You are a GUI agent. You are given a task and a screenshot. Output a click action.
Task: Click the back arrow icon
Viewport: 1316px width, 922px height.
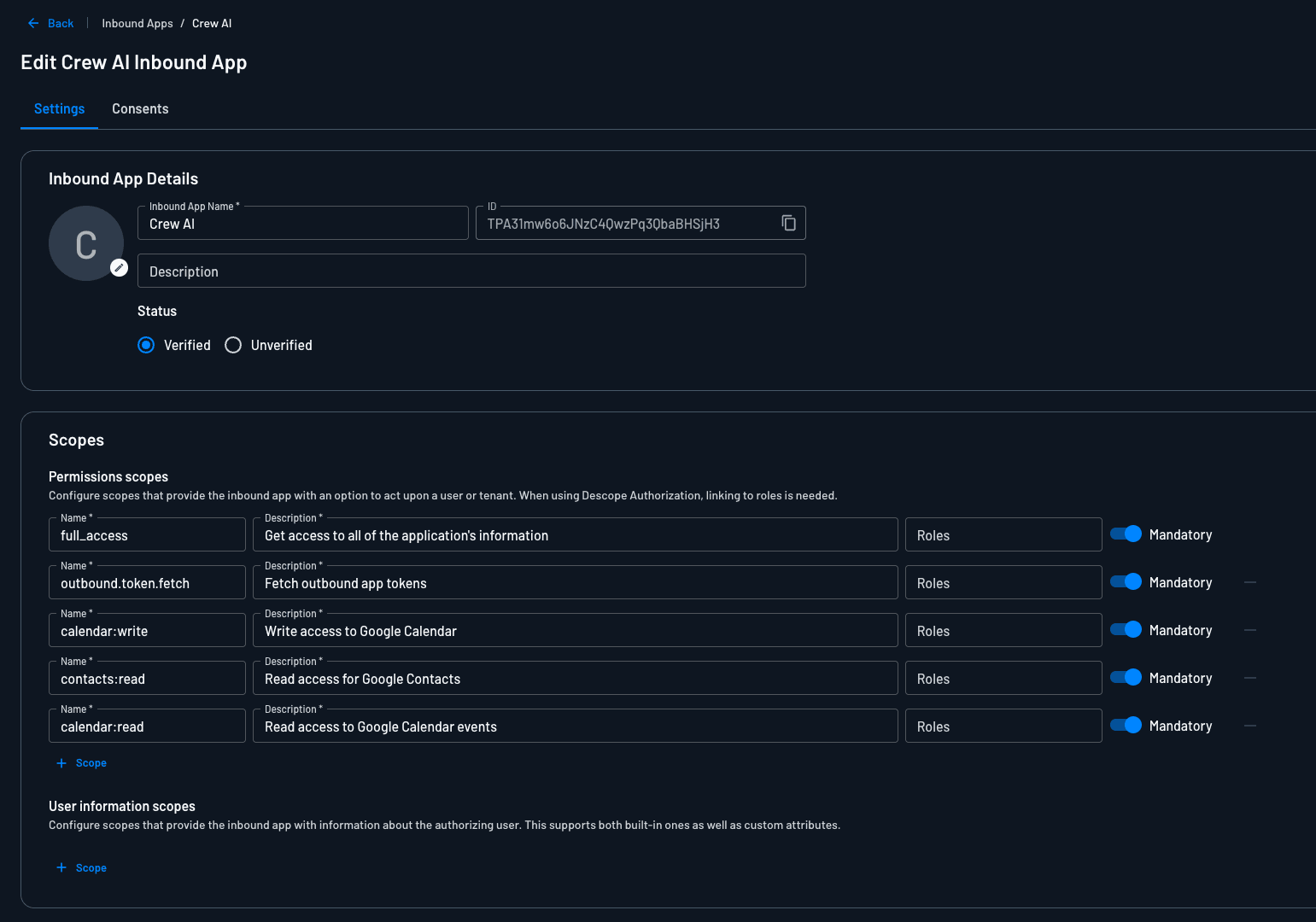pyautogui.click(x=33, y=23)
